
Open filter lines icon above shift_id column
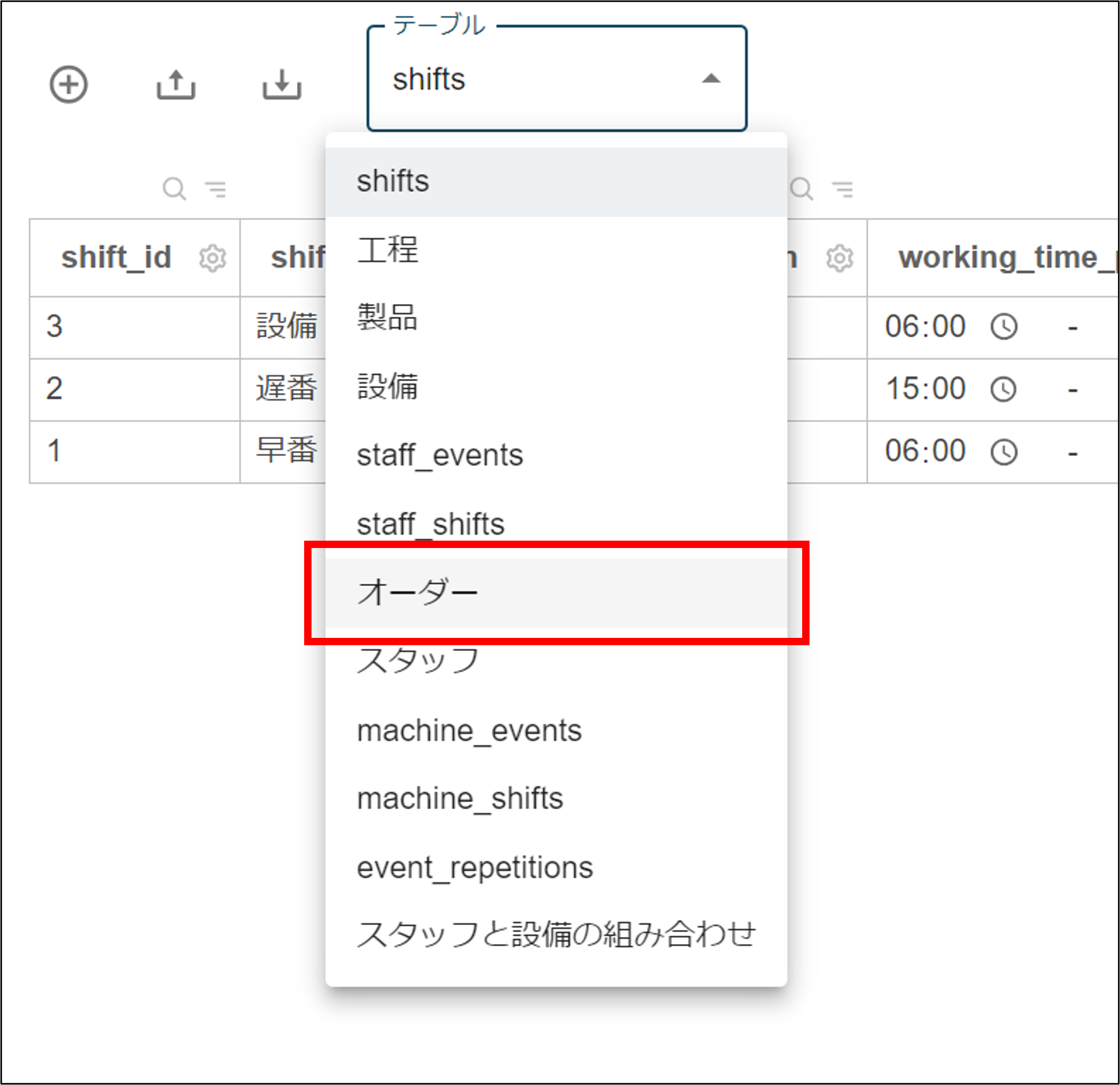[216, 189]
